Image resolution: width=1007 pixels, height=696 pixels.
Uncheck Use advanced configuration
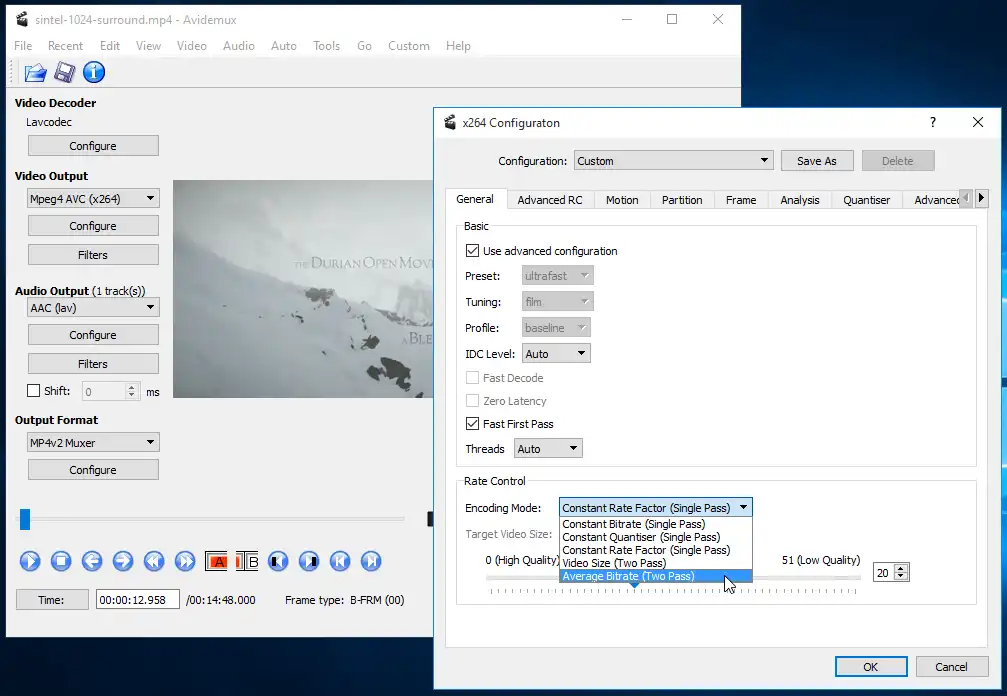coord(473,251)
